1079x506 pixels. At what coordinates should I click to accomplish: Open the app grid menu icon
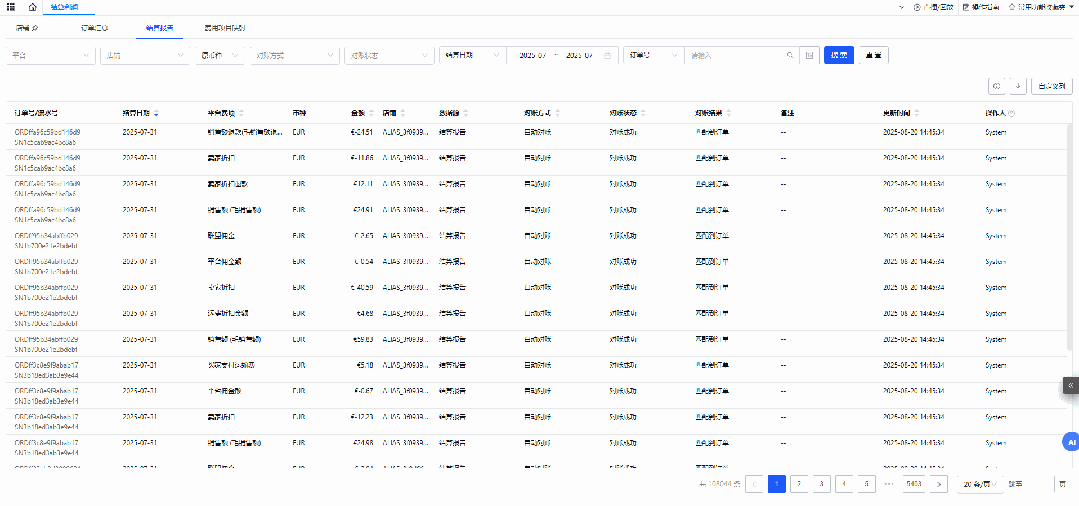click(x=11, y=7)
